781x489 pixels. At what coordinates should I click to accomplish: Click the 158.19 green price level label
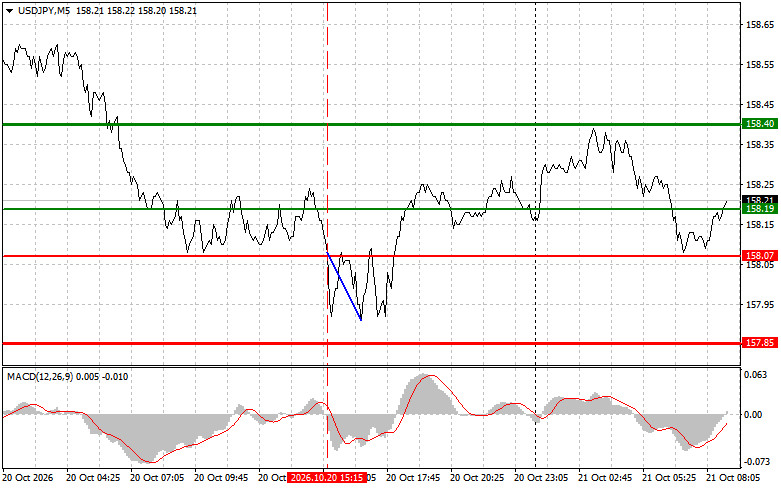[x=760, y=209]
